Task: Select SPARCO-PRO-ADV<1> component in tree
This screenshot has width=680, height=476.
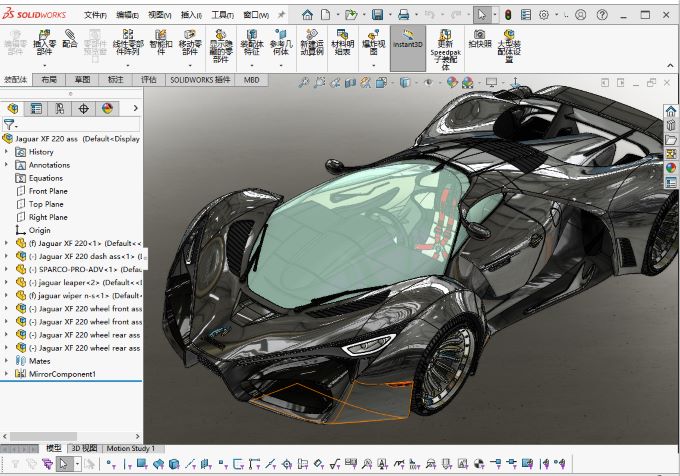Action: pyautogui.click(x=78, y=269)
